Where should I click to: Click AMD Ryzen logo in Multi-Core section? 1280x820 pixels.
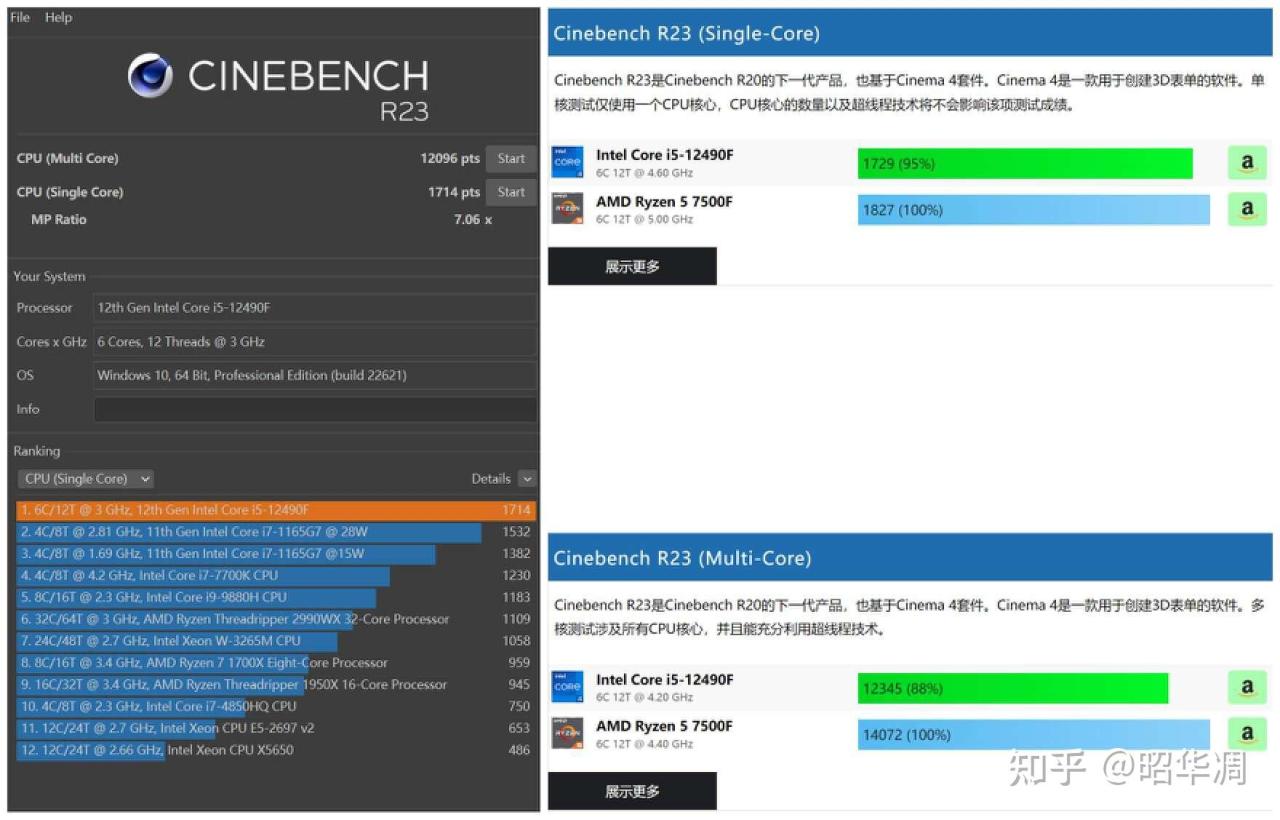[567, 733]
